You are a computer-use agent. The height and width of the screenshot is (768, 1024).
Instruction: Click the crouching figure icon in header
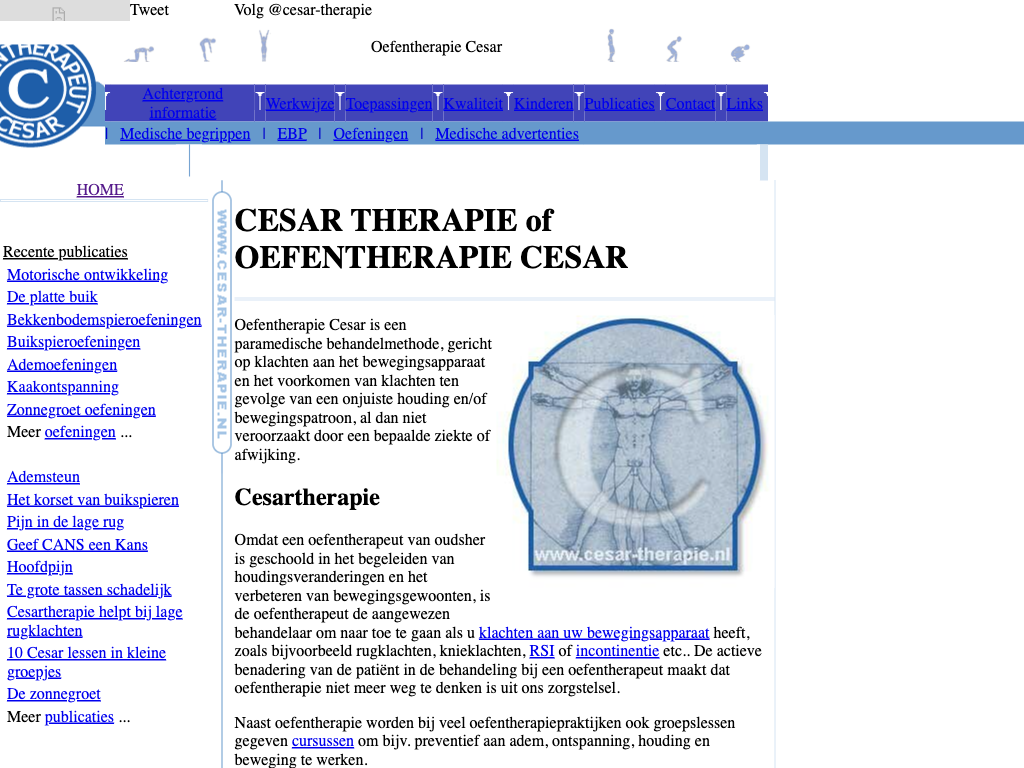coord(740,52)
